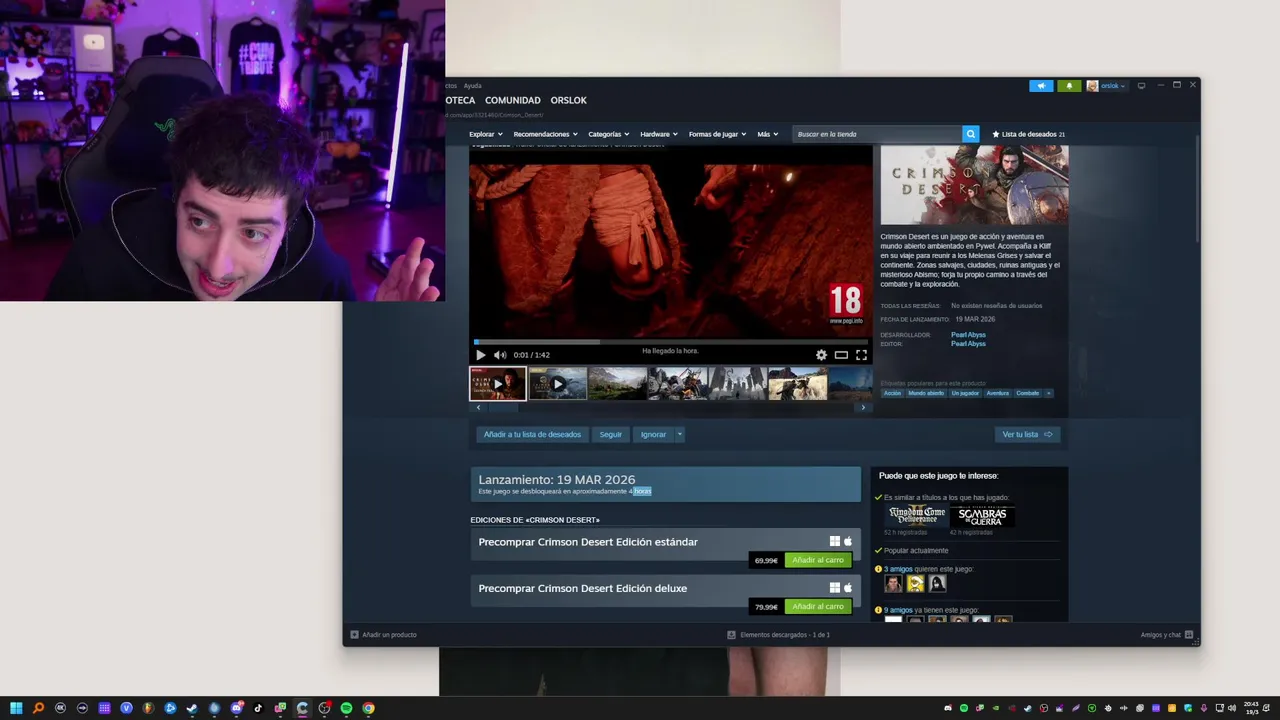Expand more tags with the plus button
This screenshot has width=1280, height=720.
coord(1048,393)
